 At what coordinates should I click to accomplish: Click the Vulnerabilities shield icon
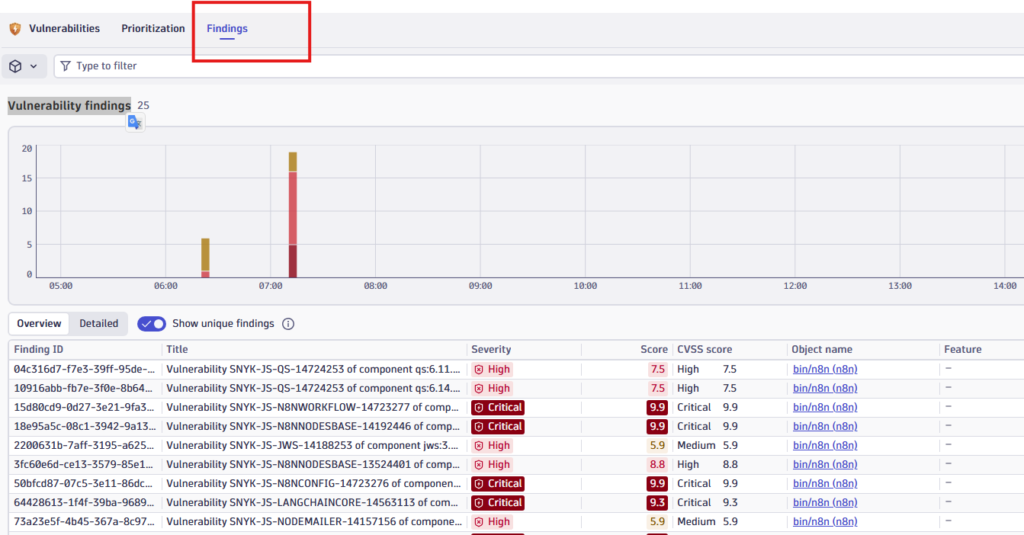[15, 29]
